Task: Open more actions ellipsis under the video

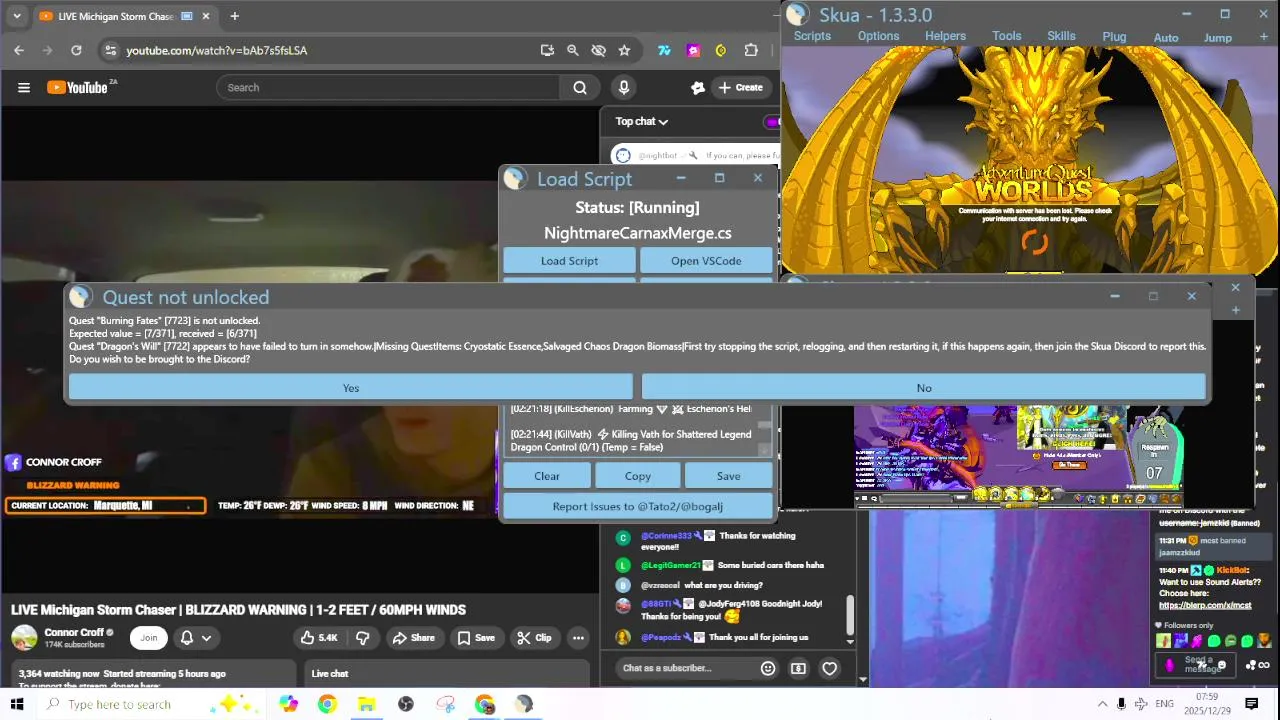Action: [578, 638]
